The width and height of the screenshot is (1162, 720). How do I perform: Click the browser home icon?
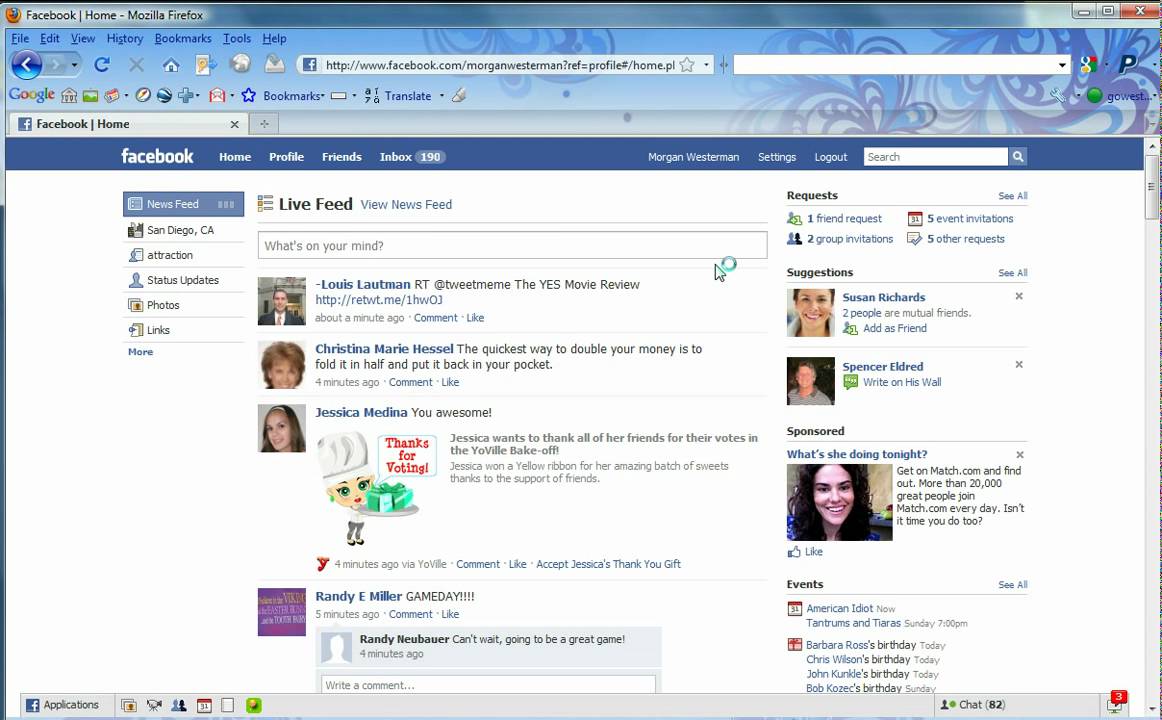click(x=171, y=65)
